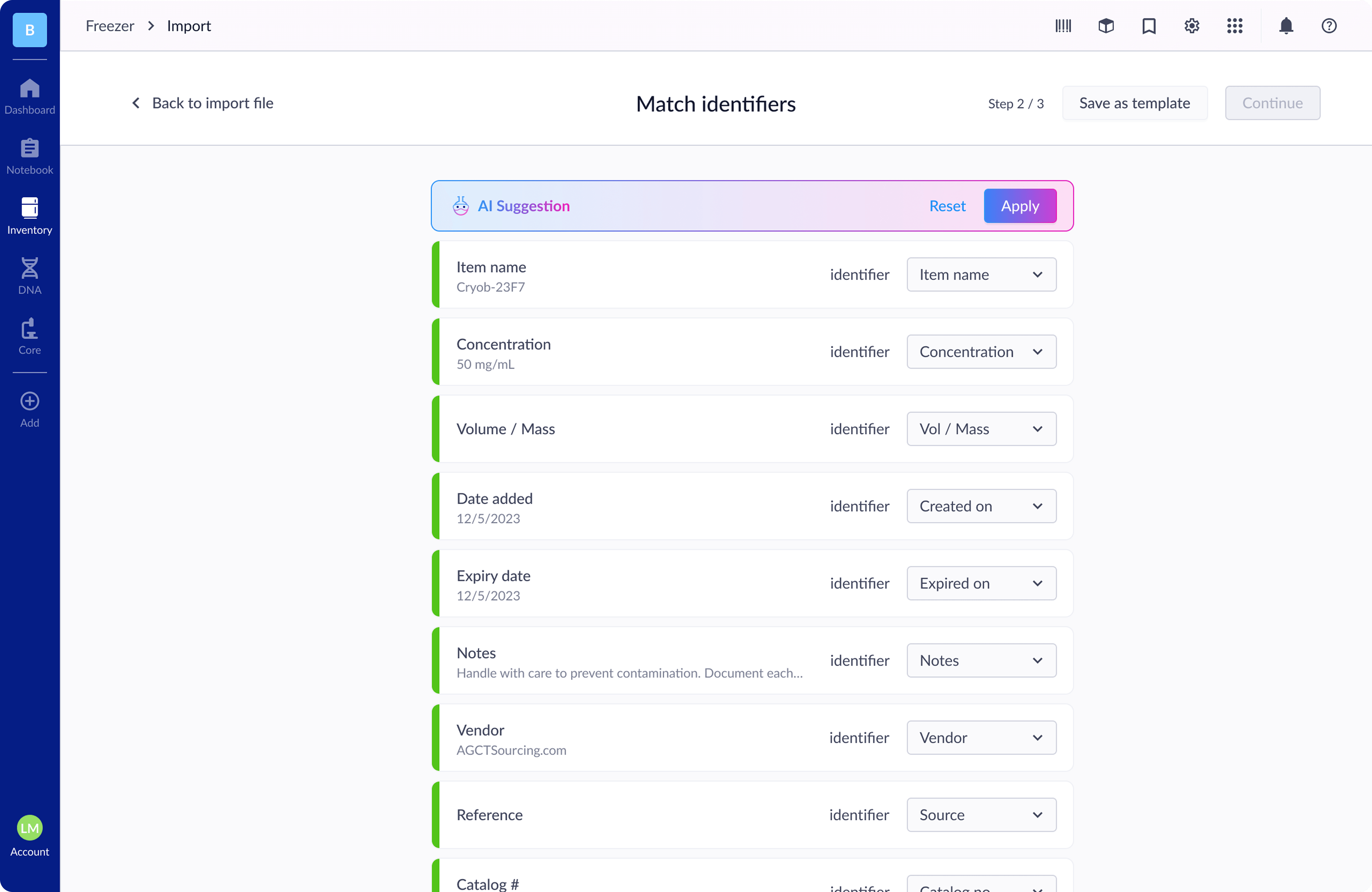Viewport: 1372px width, 892px height.
Task: Open the Source identifier dropdown
Action: [981, 815]
